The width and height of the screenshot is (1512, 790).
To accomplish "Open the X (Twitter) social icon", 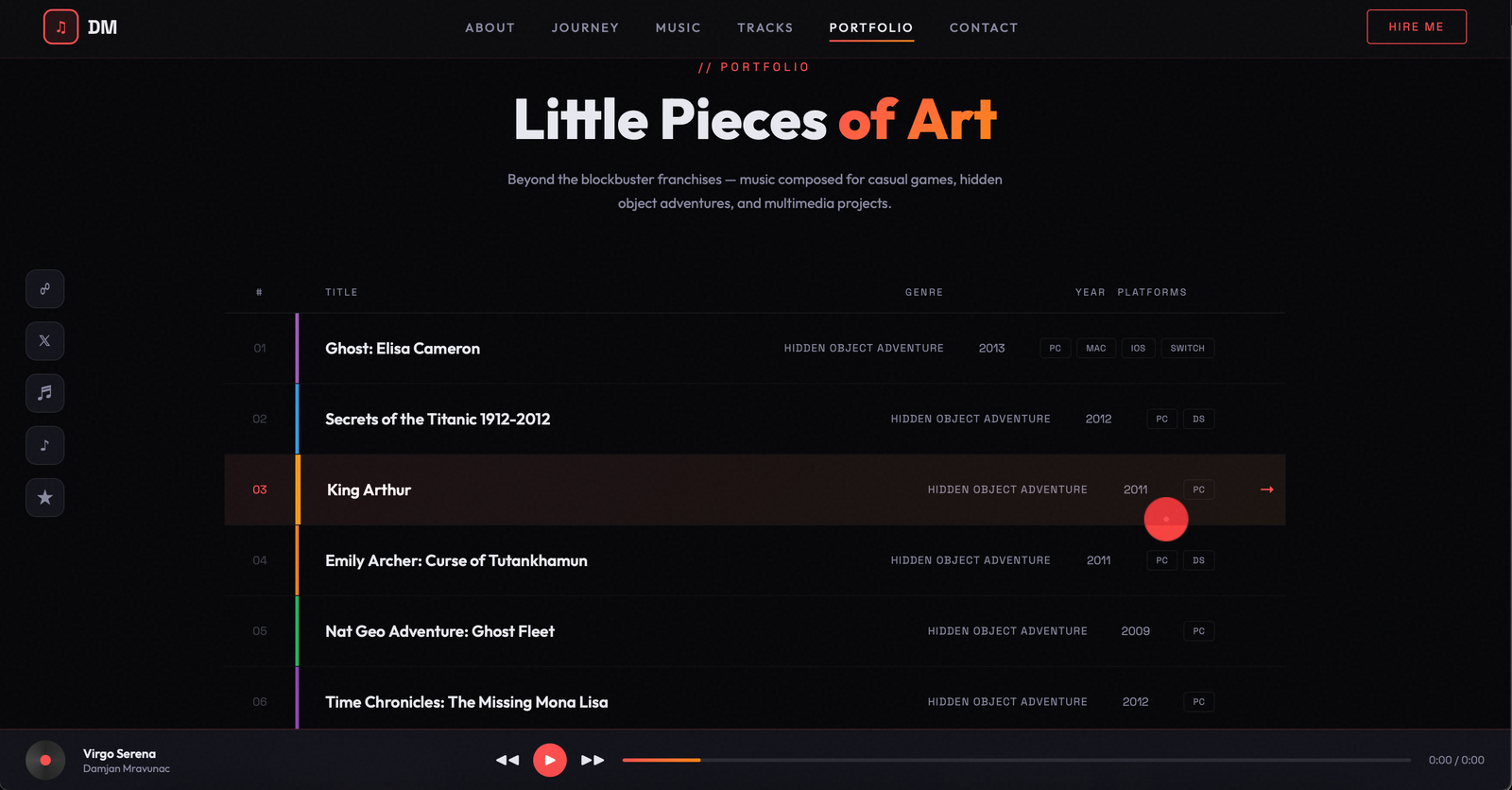I will [x=45, y=341].
